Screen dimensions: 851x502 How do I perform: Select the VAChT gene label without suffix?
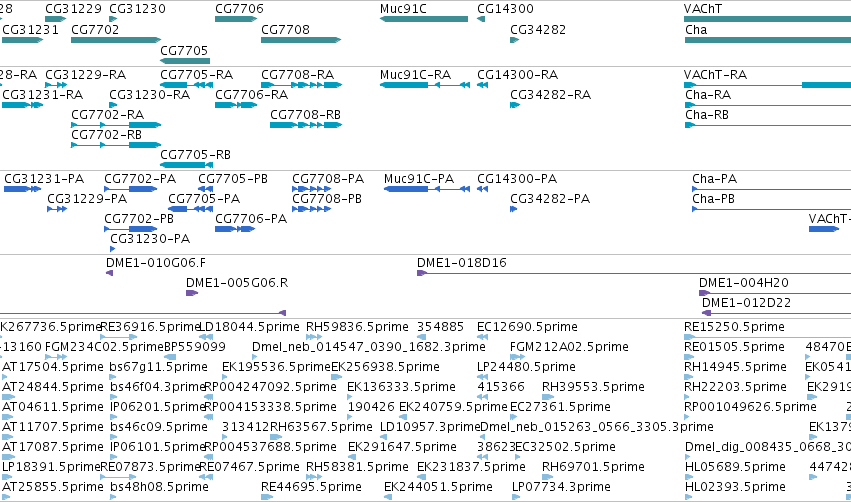coord(703,9)
